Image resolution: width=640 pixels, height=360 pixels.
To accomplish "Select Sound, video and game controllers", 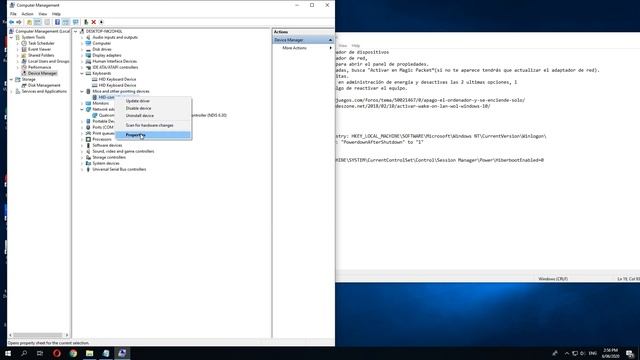I will (x=123, y=151).
